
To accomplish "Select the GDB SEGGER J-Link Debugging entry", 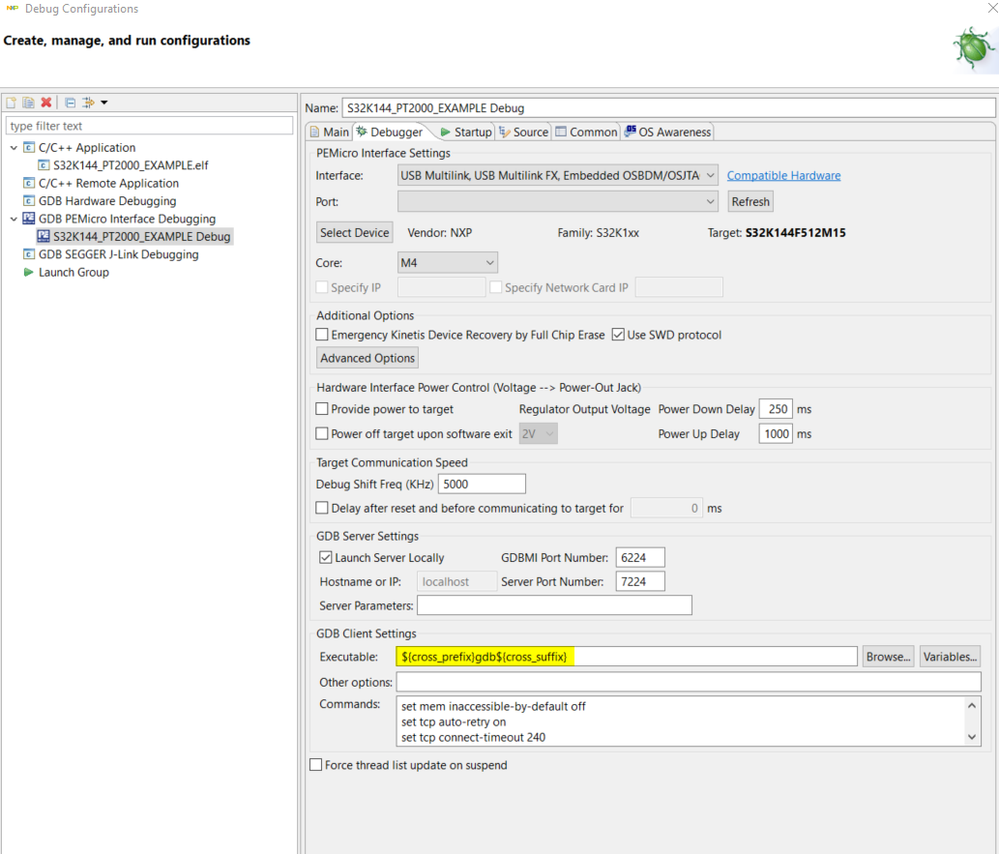I will point(119,254).
